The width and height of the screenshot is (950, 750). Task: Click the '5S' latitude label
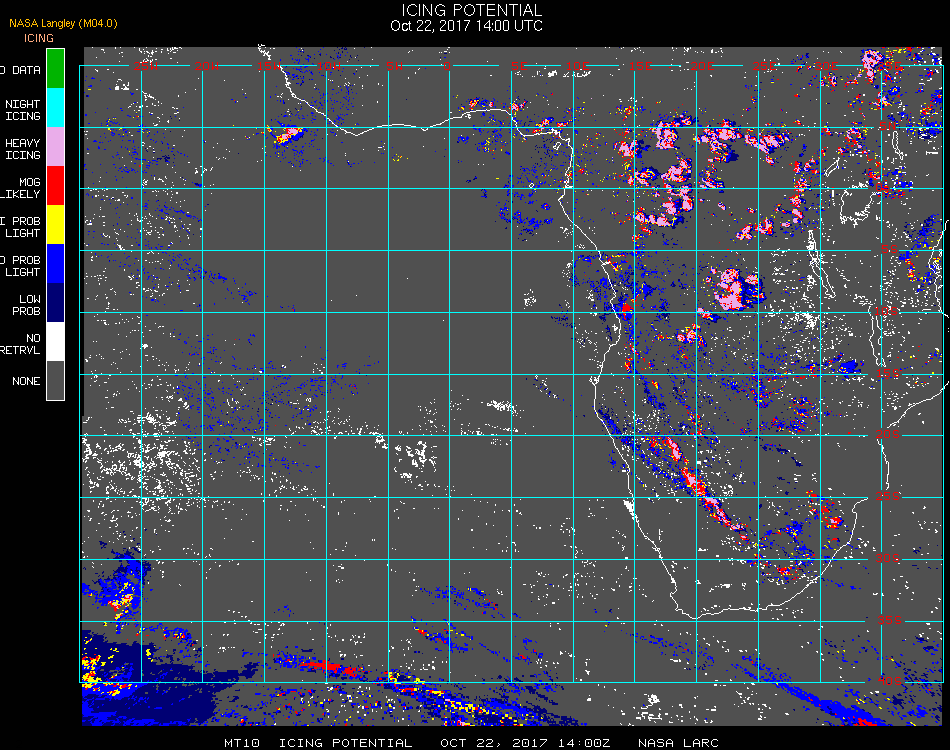pyautogui.click(x=889, y=249)
